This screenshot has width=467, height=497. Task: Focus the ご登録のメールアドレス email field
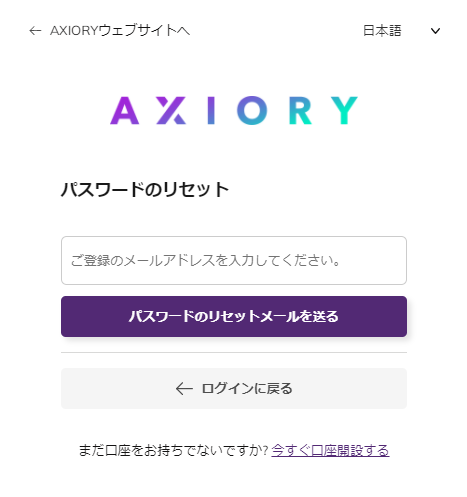(x=234, y=261)
